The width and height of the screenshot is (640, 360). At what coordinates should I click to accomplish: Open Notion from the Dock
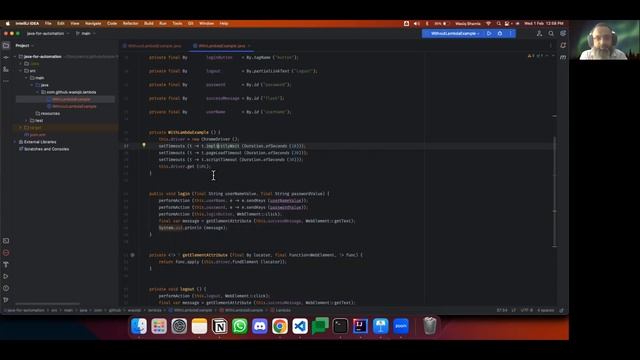coord(220,326)
